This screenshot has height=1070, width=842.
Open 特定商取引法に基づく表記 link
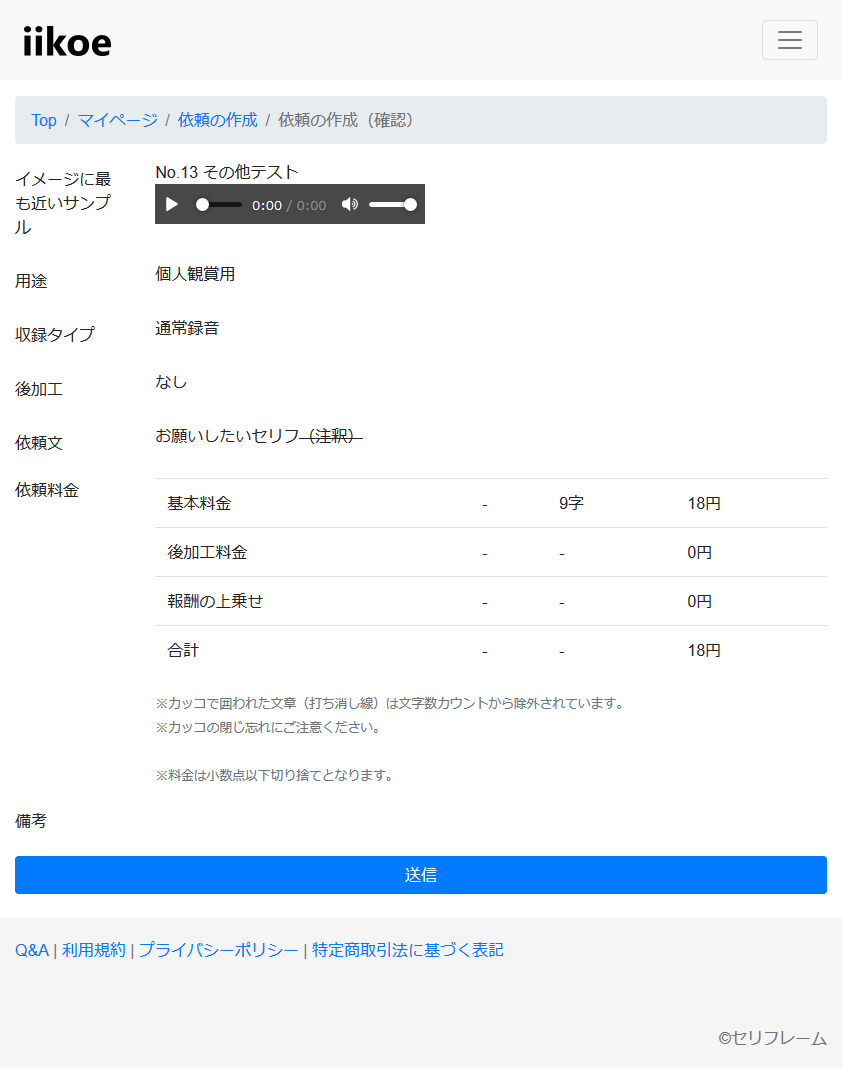coord(407,950)
